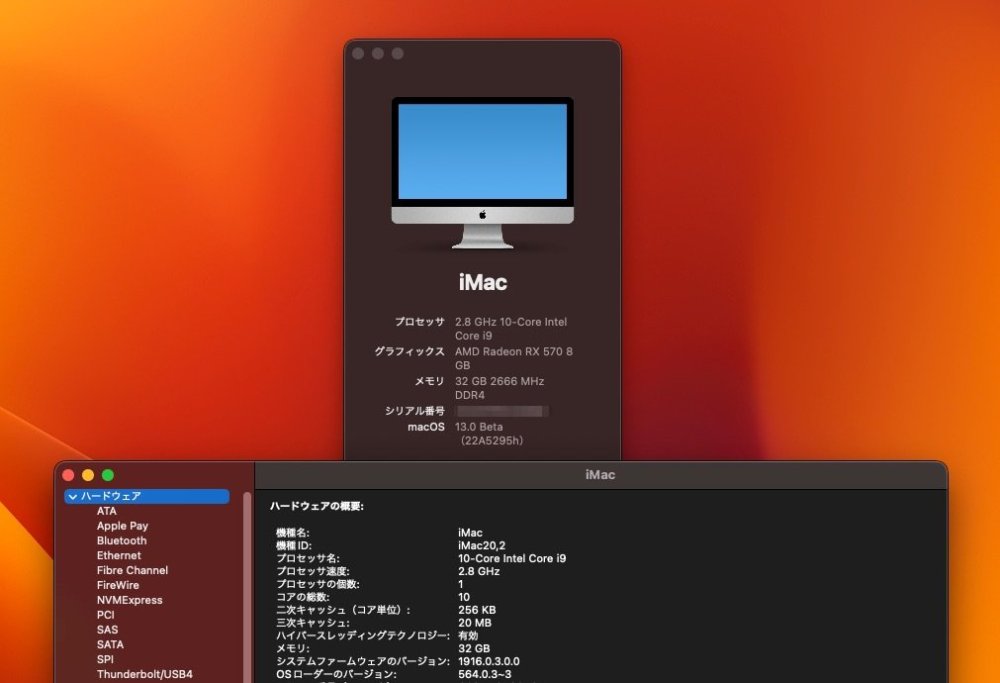Click 10-Core Intel Core i9 processor name
The width and height of the screenshot is (1000, 683).
click(511, 558)
